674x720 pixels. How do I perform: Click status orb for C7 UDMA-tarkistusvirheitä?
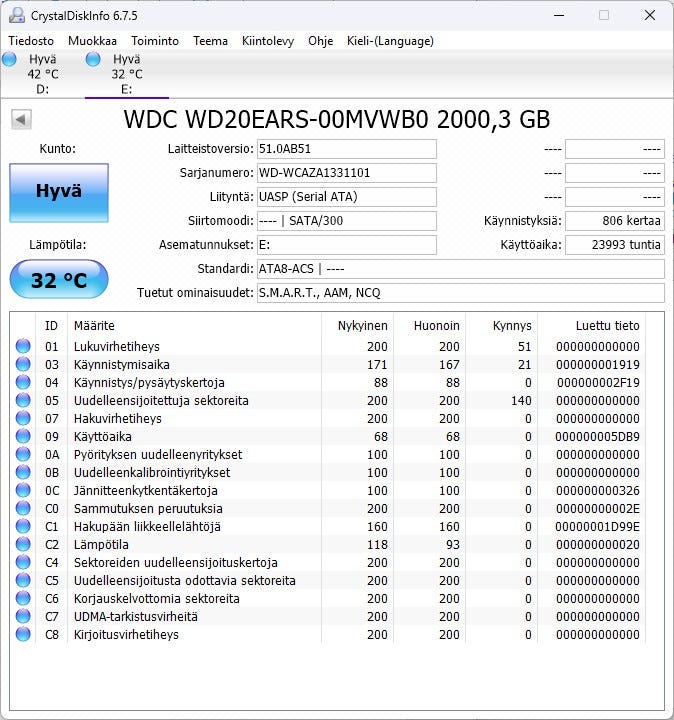point(23,616)
